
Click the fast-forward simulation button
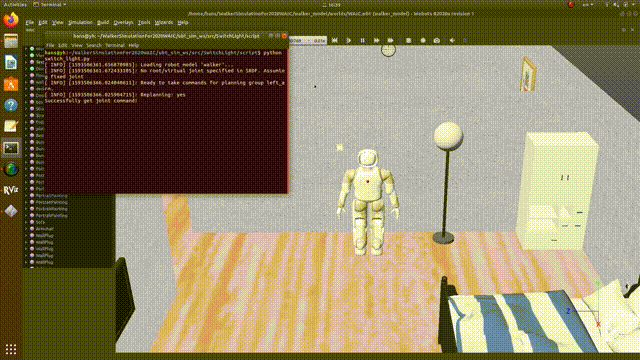click(x=376, y=40)
